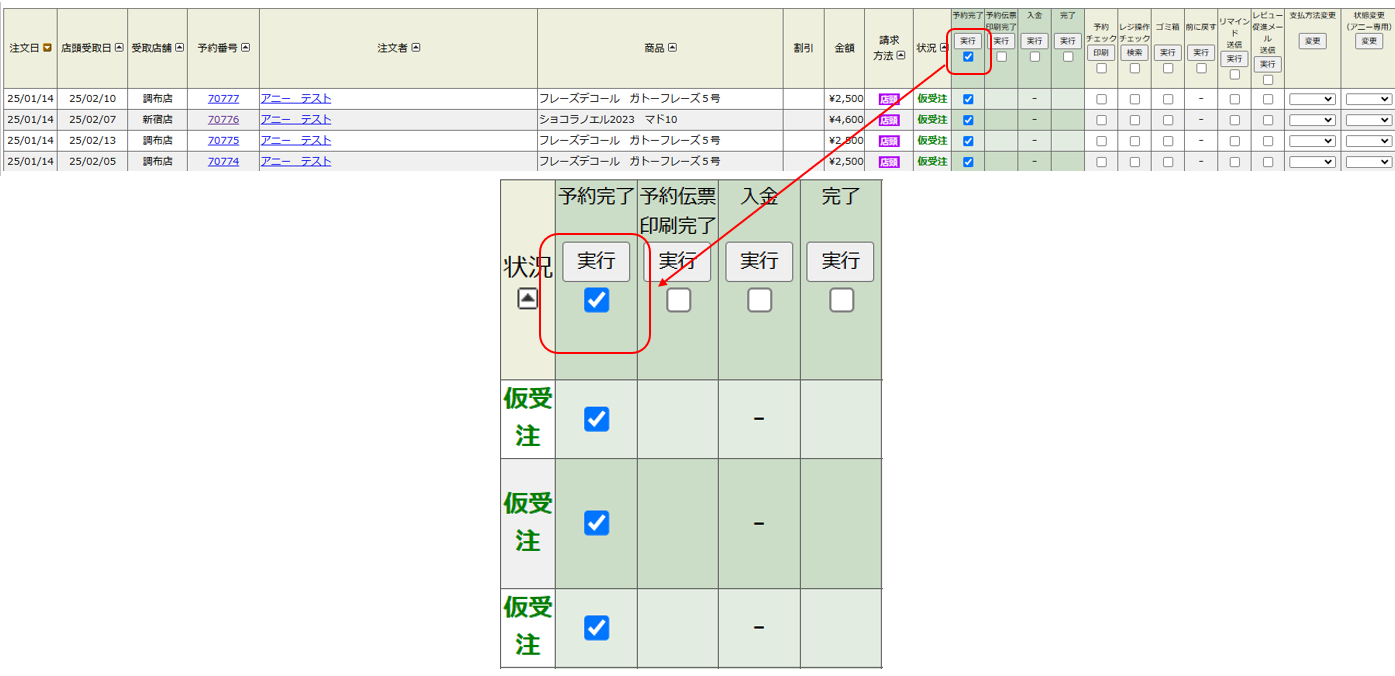Click the sort icon next to 受取店舗

tap(178, 48)
